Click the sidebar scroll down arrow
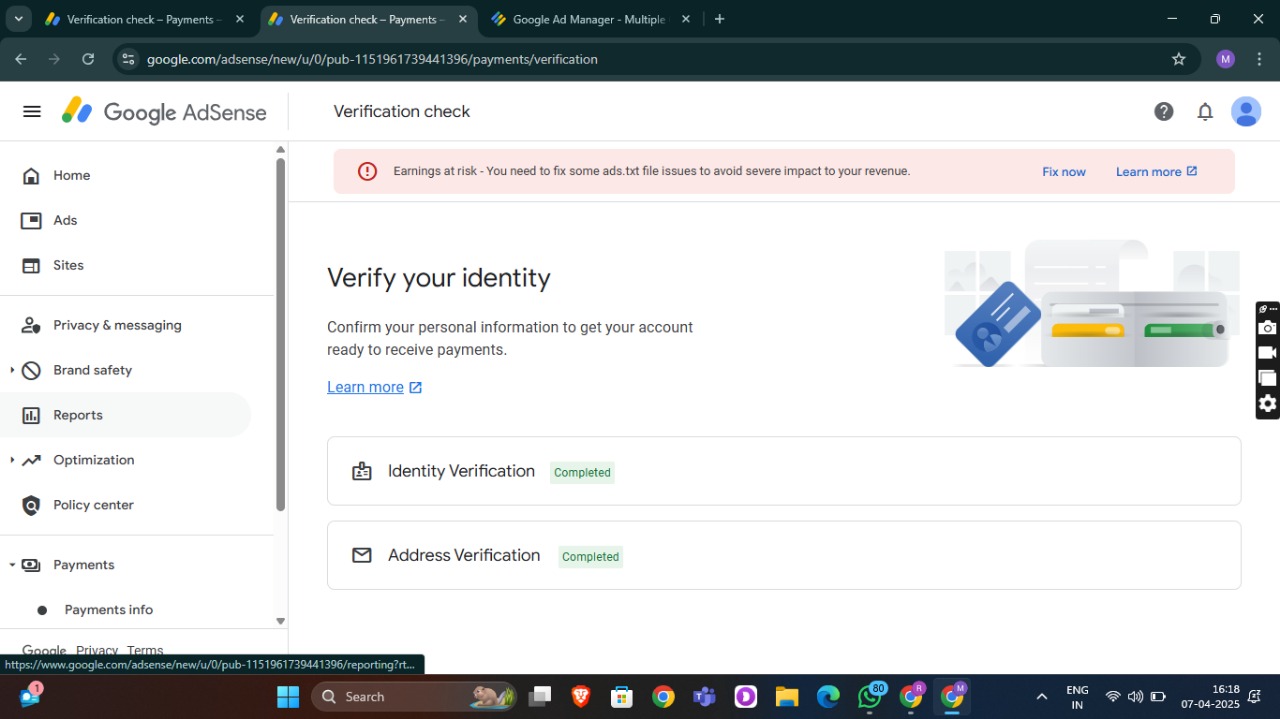 pyautogui.click(x=281, y=621)
